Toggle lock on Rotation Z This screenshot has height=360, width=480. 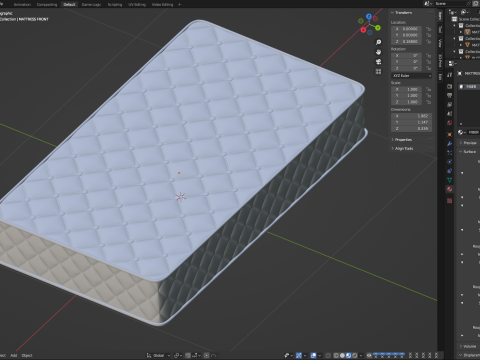[x=428, y=68]
